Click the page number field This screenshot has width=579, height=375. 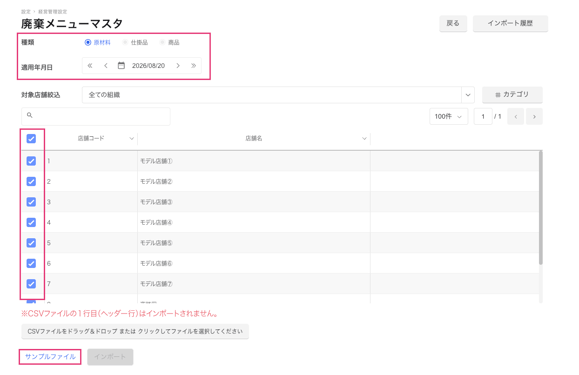point(483,117)
